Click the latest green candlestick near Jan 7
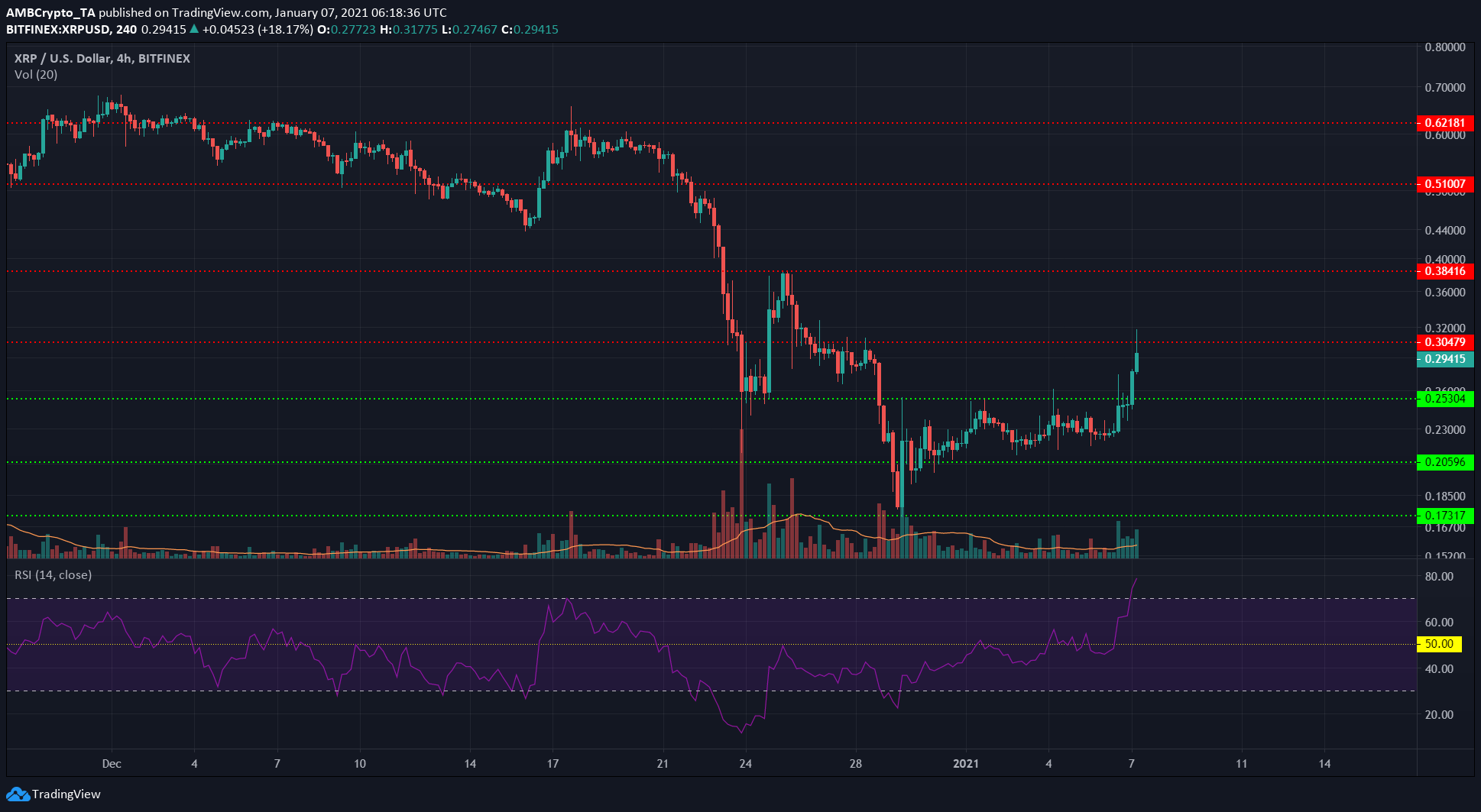The width and height of the screenshot is (1481, 812). [1137, 362]
